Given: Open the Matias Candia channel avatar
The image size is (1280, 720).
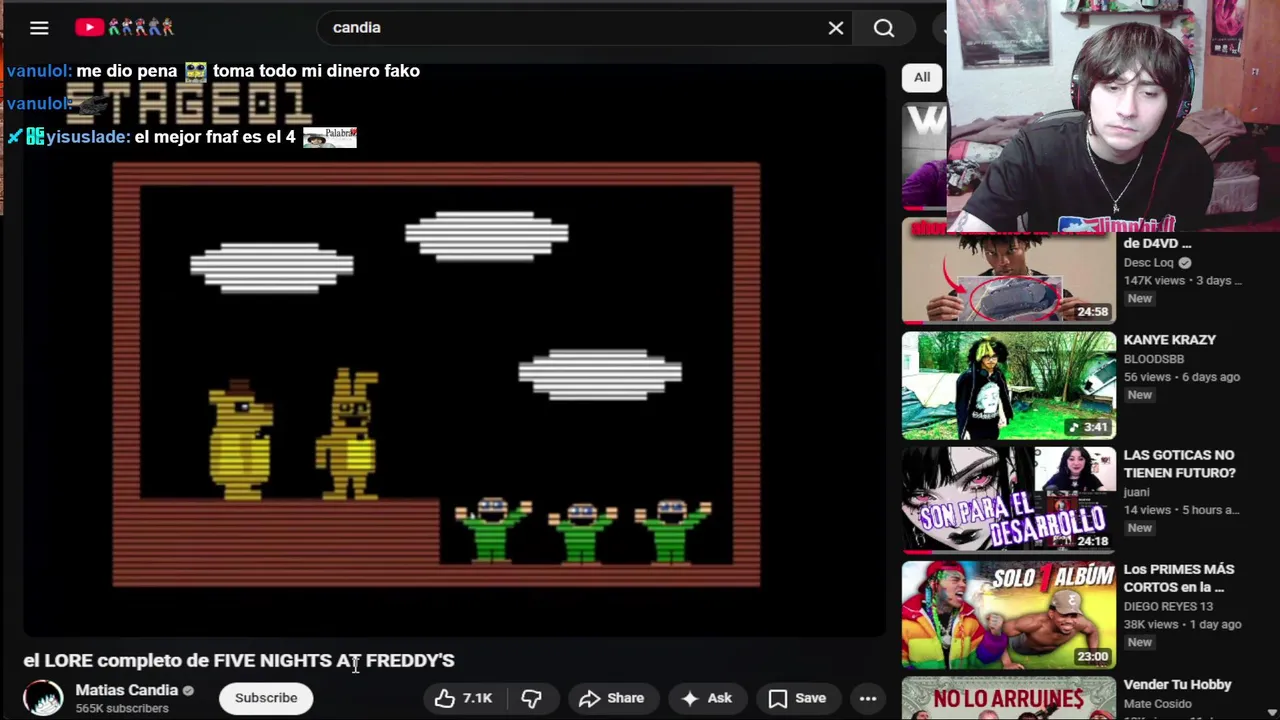Looking at the screenshot, I should coord(43,698).
